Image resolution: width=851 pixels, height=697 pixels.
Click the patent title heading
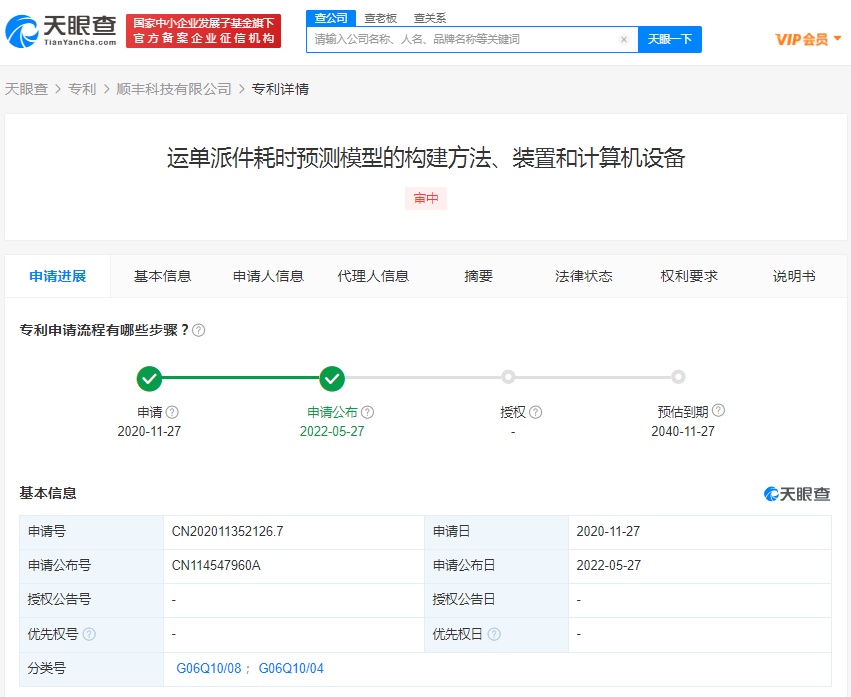(x=426, y=158)
